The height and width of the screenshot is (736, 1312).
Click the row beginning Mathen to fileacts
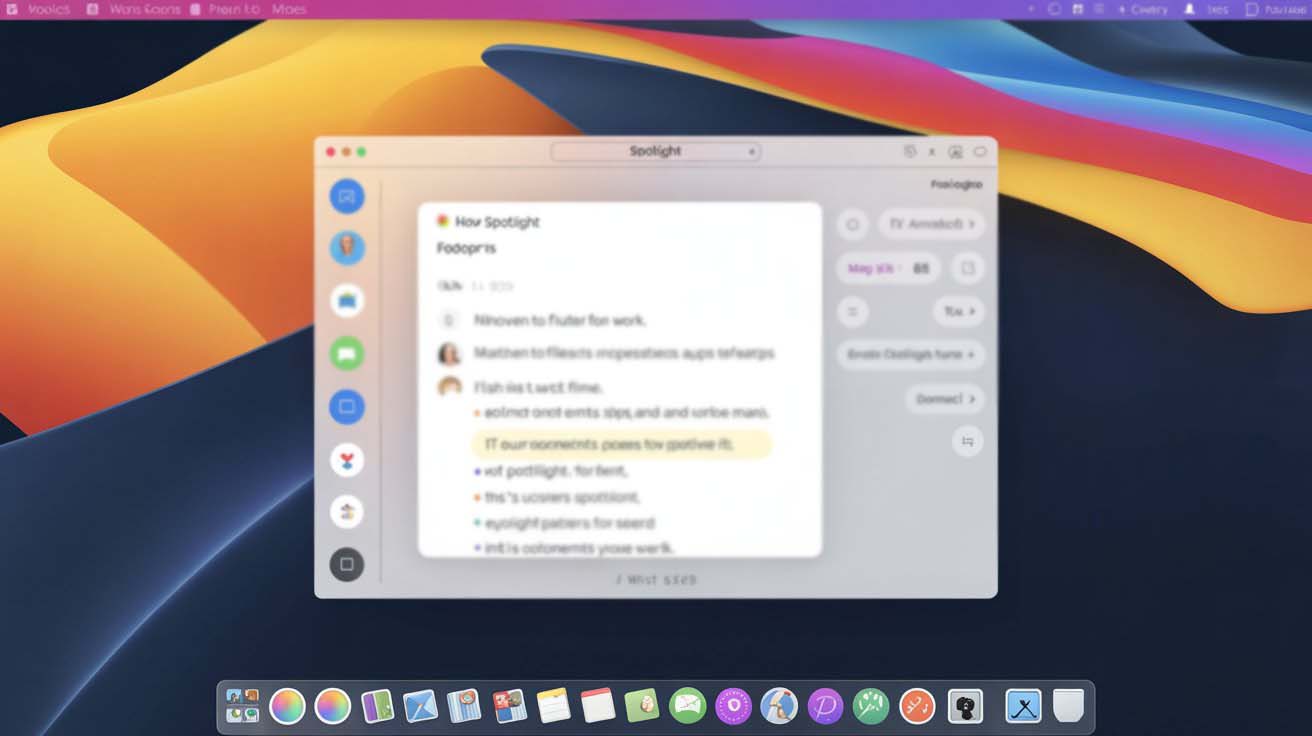click(624, 353)
